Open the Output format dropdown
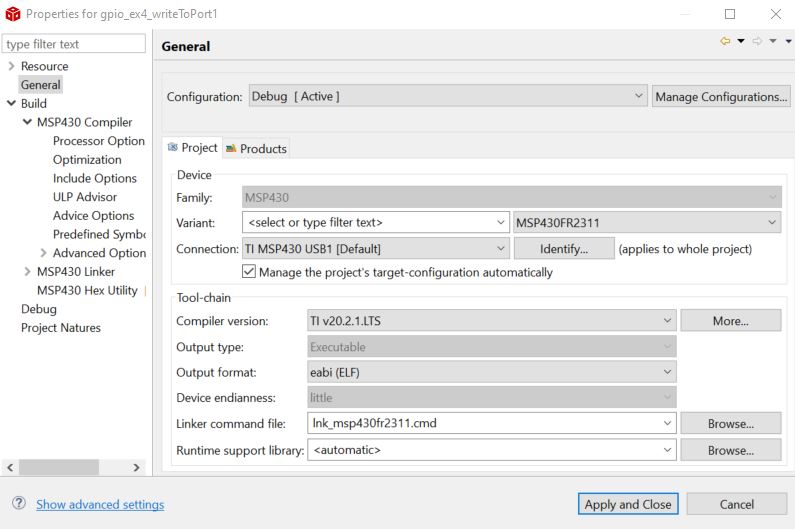Screen dimensions: 795x529 [x=667, y=372]
